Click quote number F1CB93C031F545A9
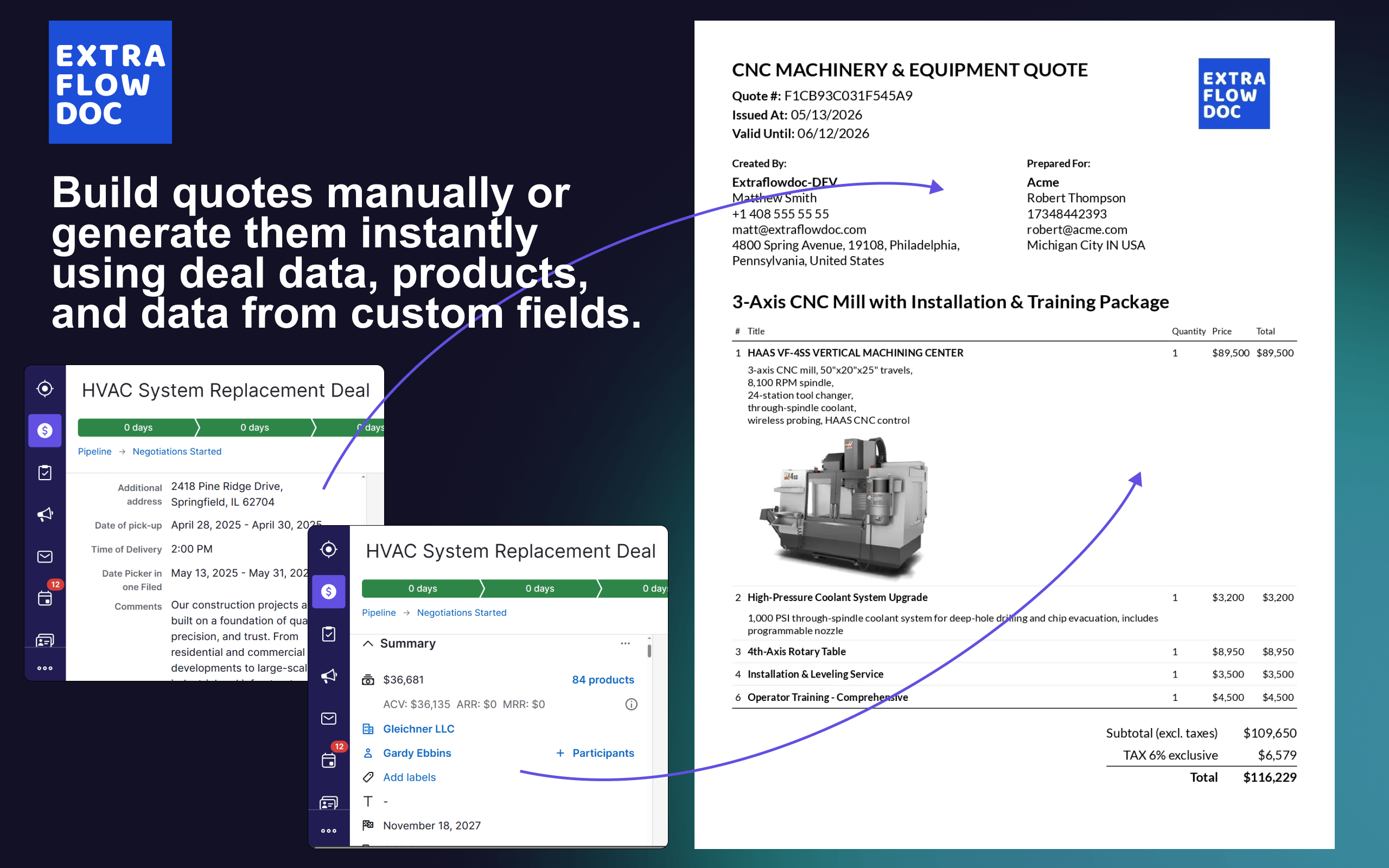The height and width of the screenshot is (868, 1389). pos(848,96)
